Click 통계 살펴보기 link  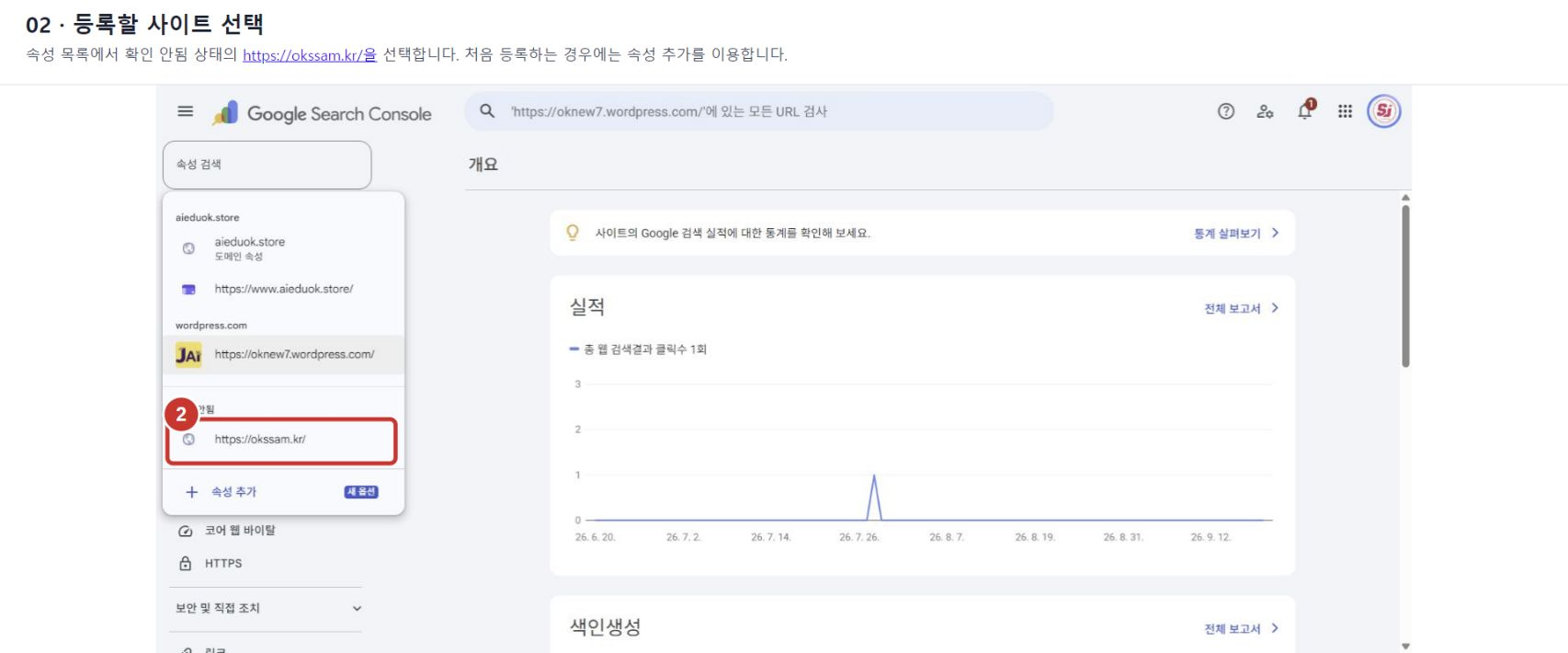[x=1227, y=234]
